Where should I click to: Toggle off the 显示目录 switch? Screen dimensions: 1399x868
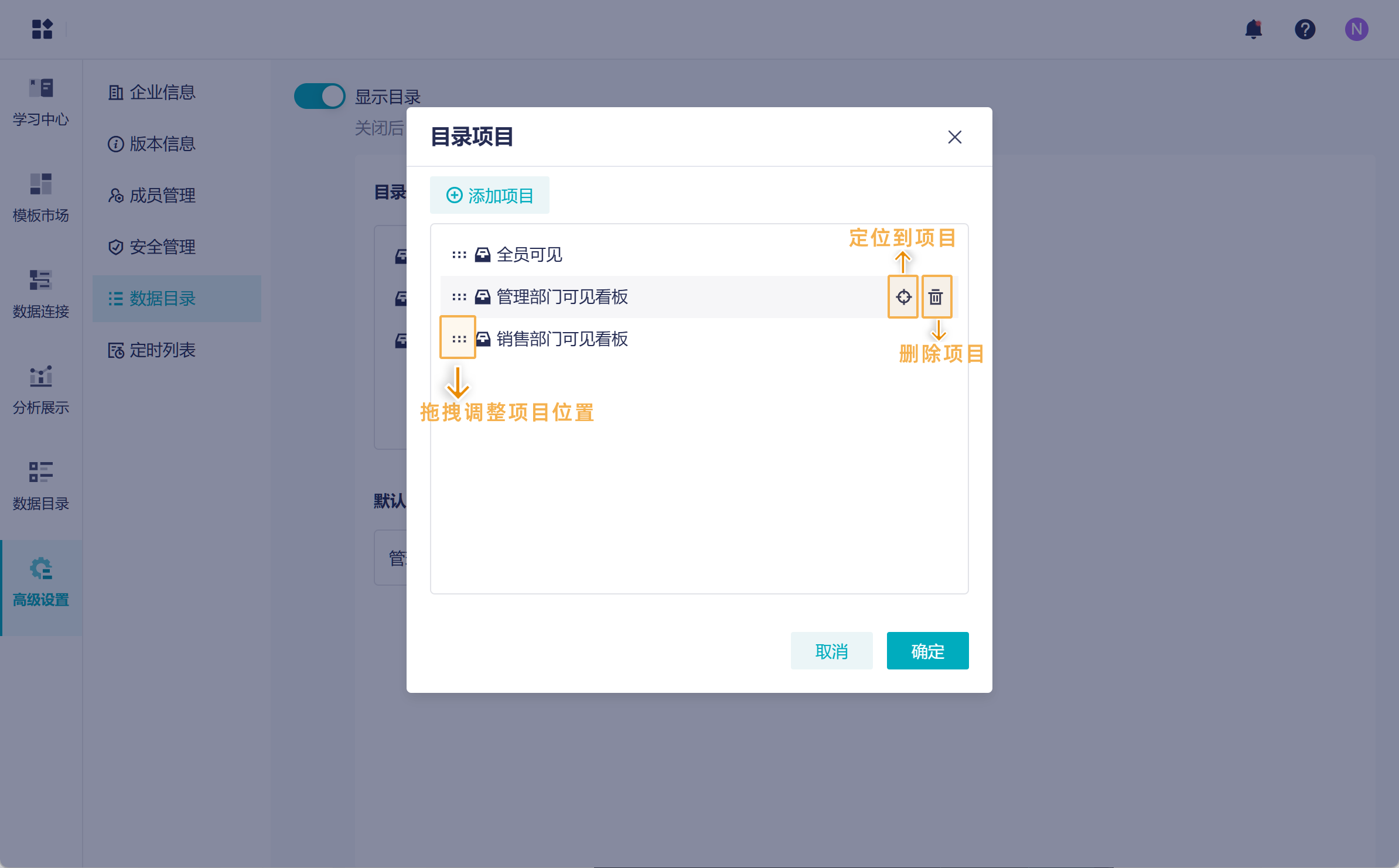[320, 95]
